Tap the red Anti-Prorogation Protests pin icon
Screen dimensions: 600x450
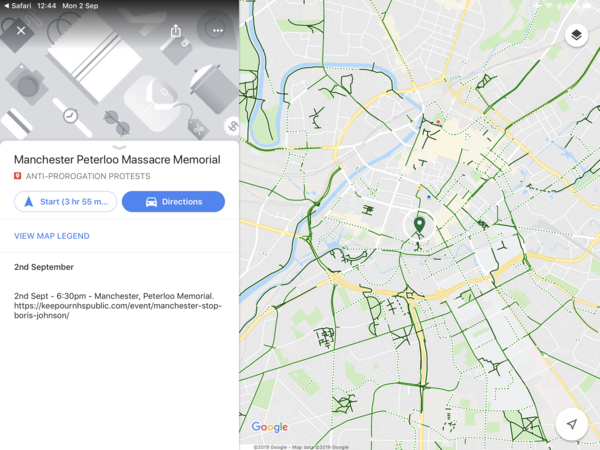tap(18, 176)
